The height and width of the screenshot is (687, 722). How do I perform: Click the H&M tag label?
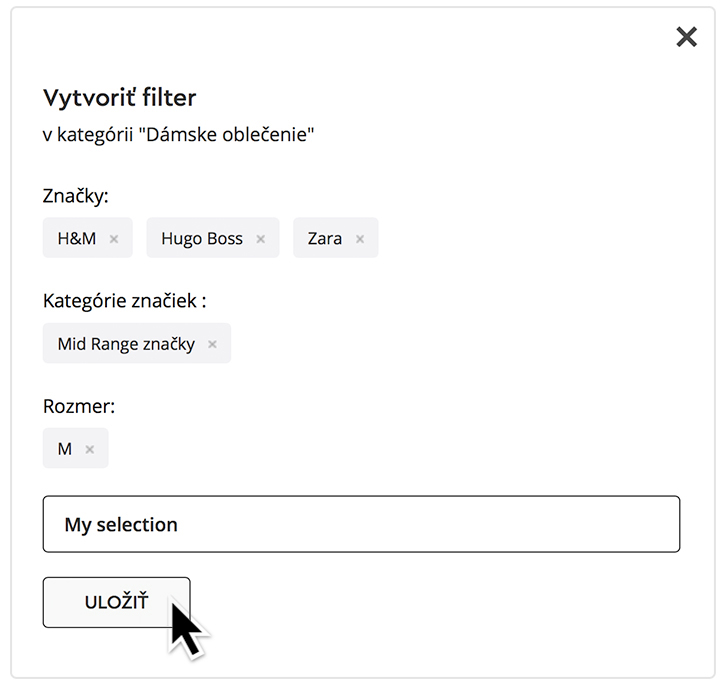click(77, 239)
